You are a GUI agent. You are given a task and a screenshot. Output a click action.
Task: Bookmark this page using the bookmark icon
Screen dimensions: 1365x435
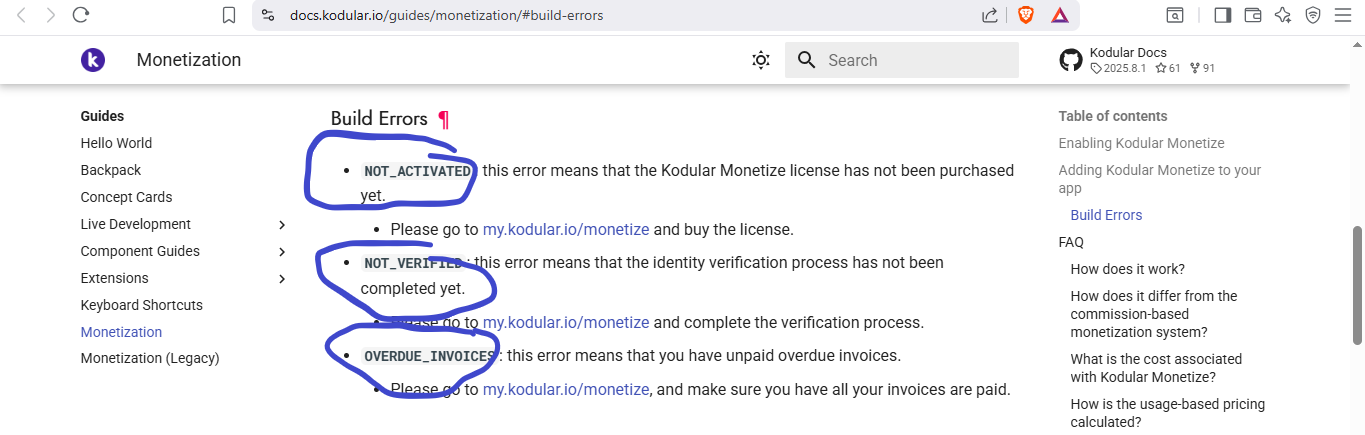click(229, 15)
